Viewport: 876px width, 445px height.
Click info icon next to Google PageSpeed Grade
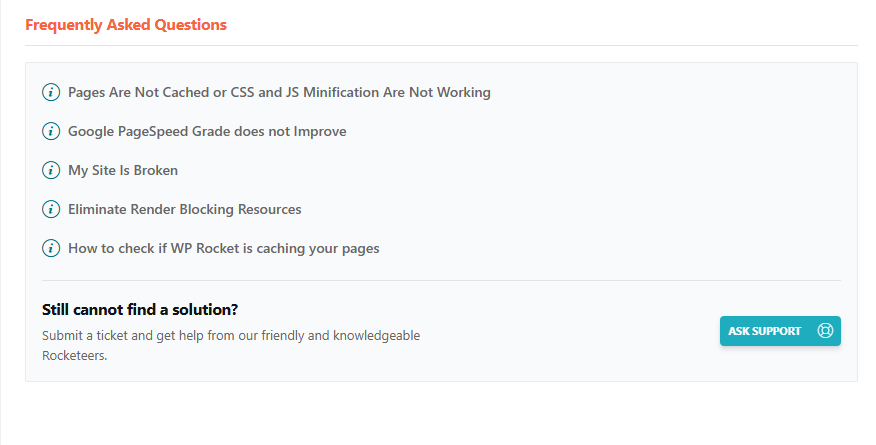coord(51,131)
